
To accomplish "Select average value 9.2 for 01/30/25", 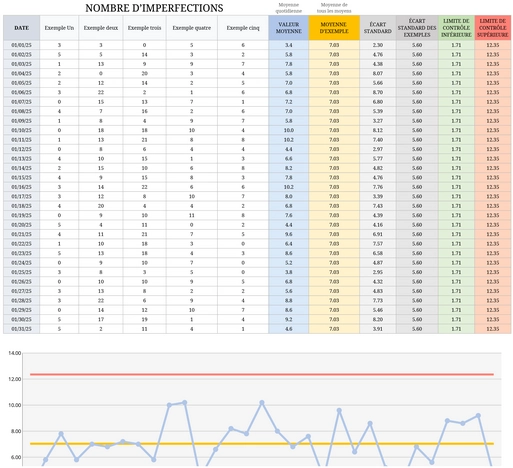I will click(x=289, y=320).
